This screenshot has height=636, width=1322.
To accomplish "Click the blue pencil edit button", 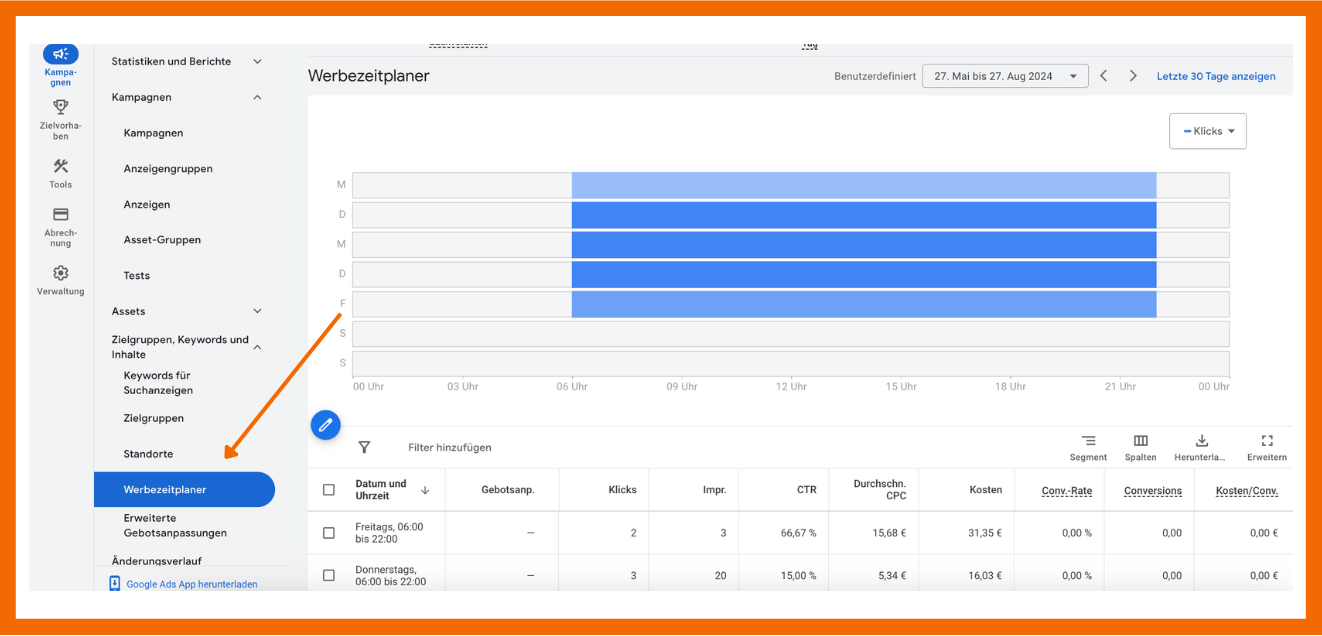I will click(x=325, y=425).
